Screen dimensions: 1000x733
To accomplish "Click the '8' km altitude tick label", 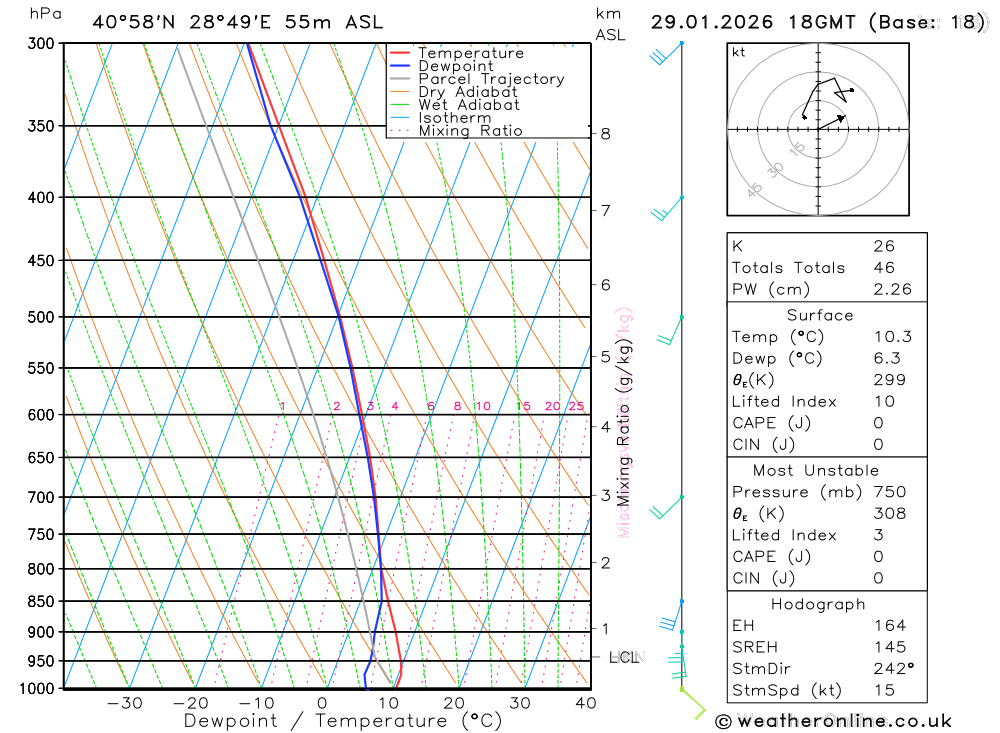I will pos(605,134).
